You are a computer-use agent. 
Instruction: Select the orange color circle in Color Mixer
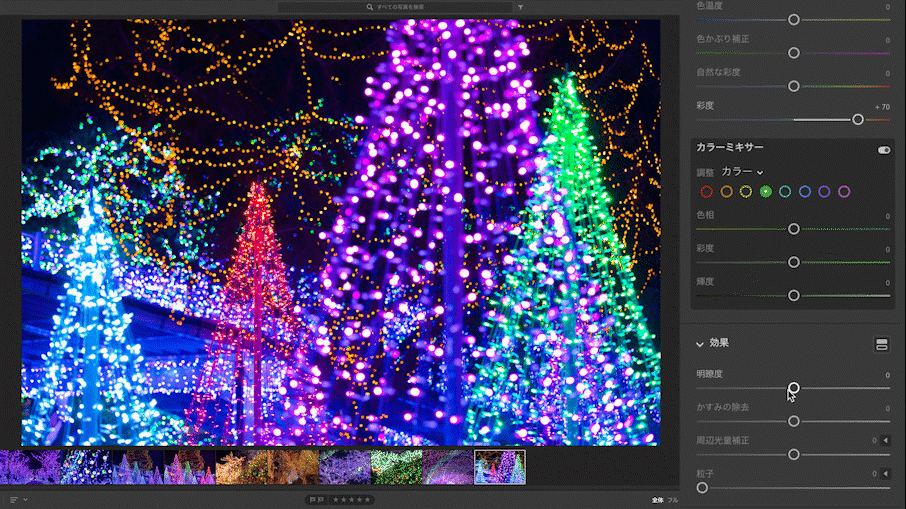(x=726, y=192)
